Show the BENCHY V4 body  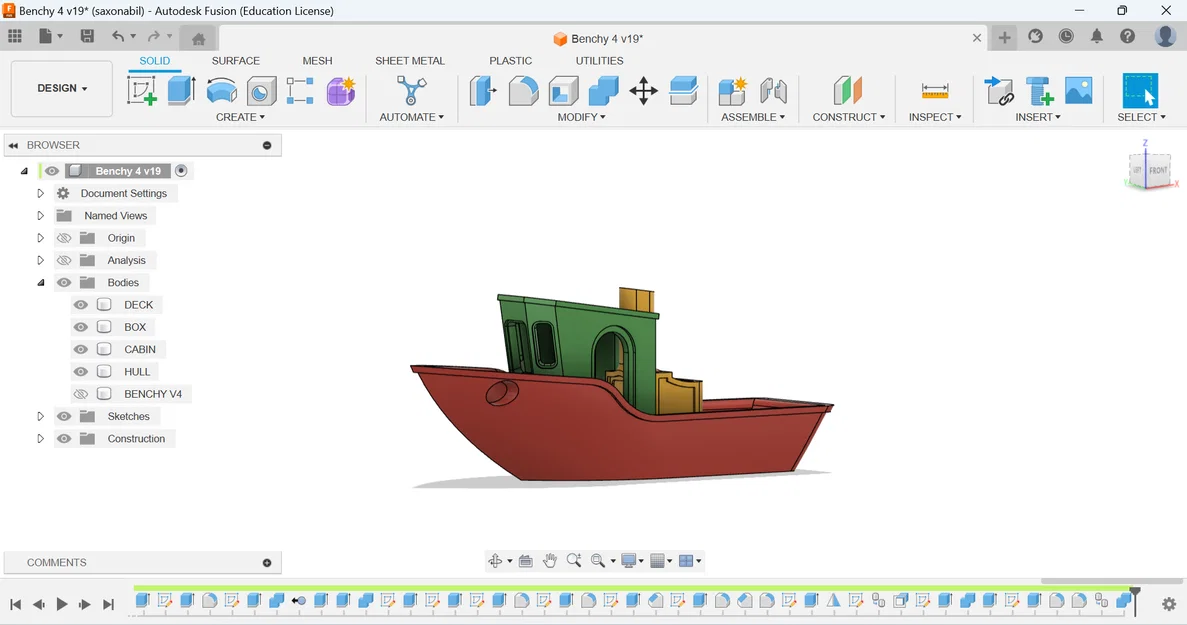[80, 393]
